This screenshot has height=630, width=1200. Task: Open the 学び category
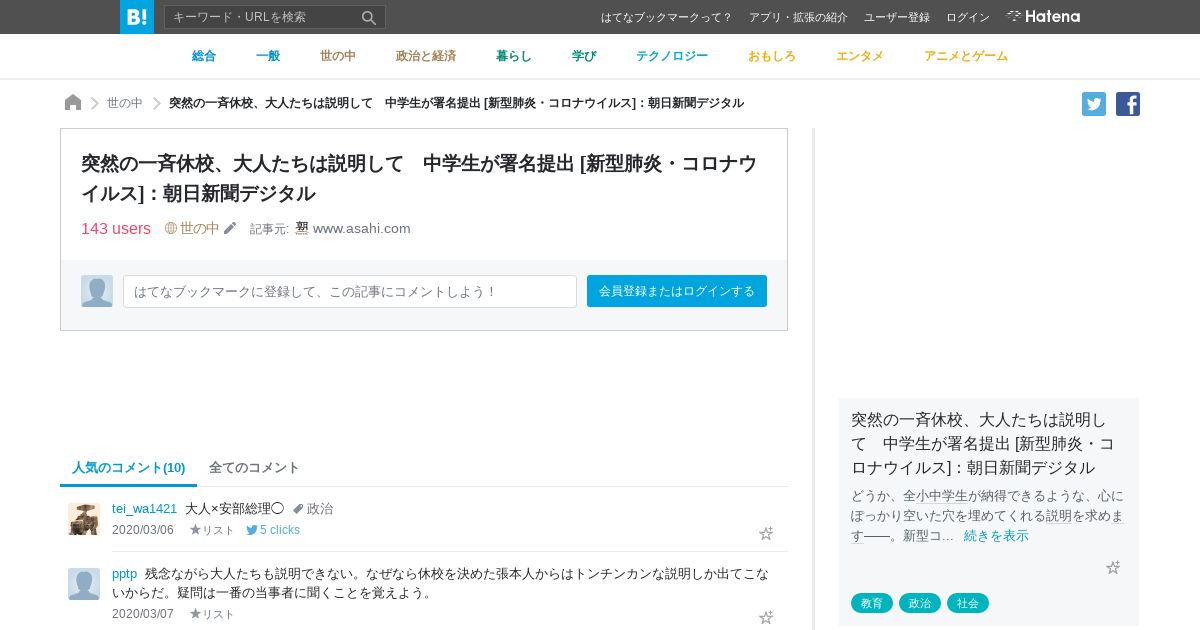pos(584,56)
